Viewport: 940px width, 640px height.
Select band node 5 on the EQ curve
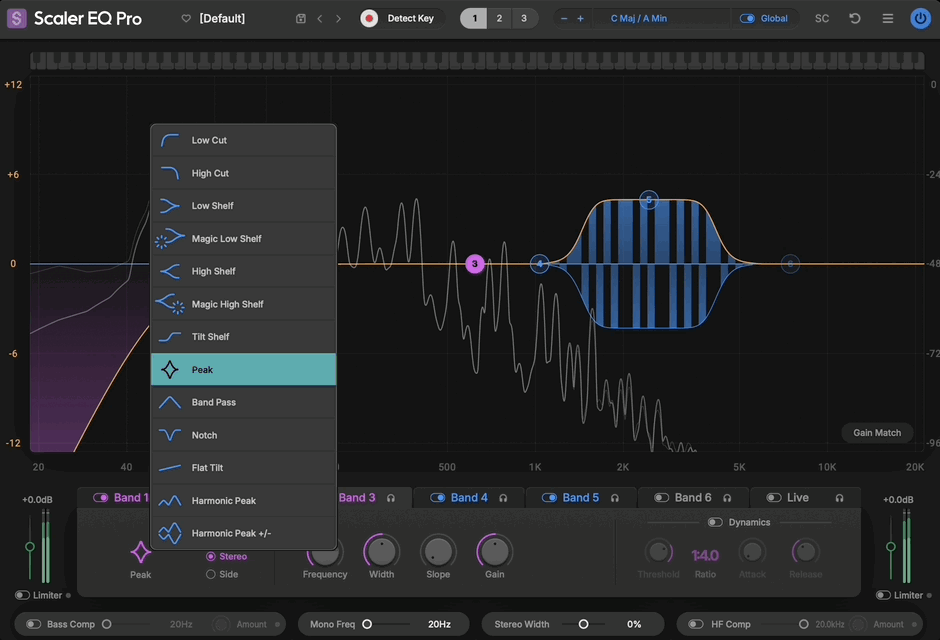649,200
